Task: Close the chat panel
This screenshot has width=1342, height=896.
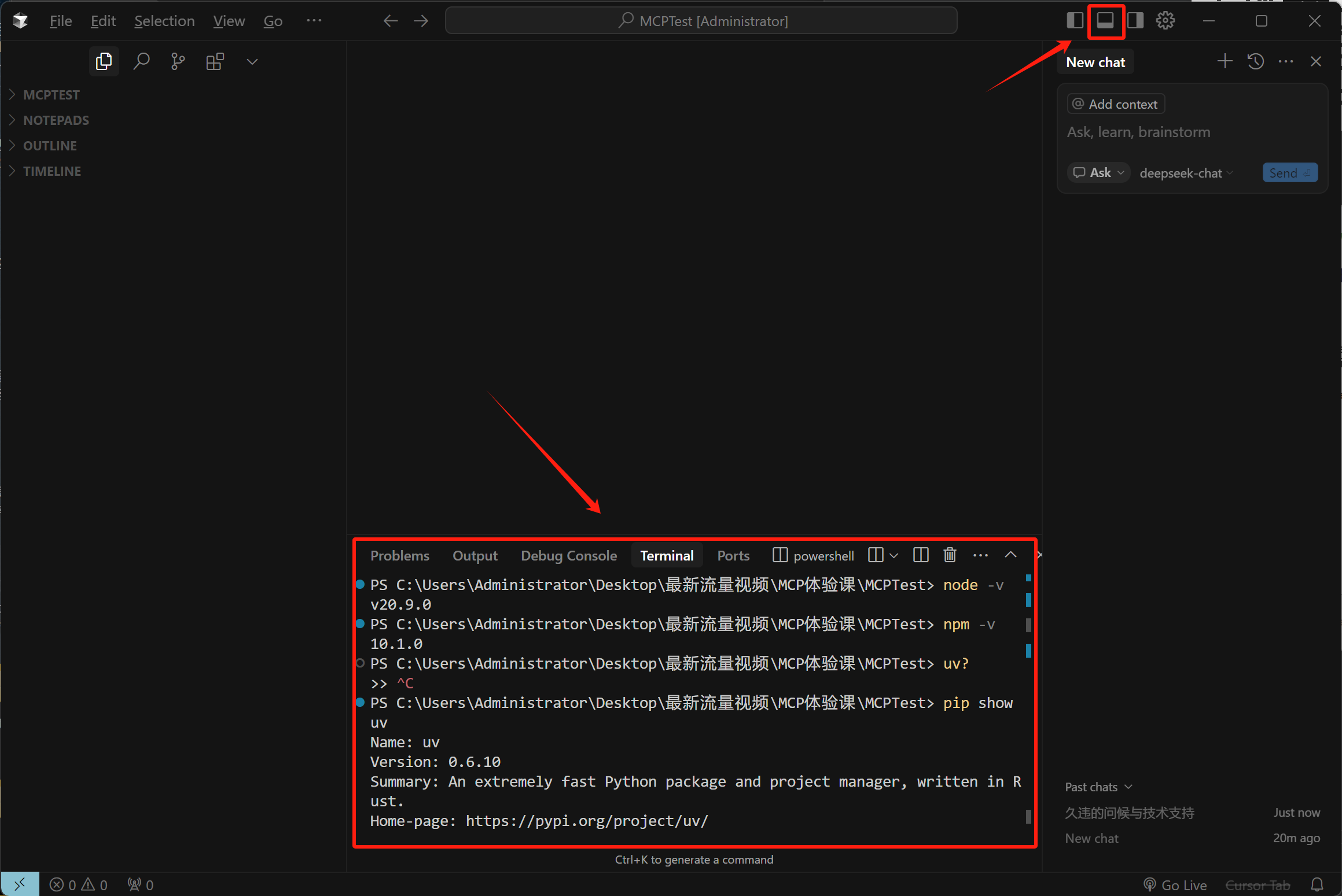Action: tap(1316, 61)
